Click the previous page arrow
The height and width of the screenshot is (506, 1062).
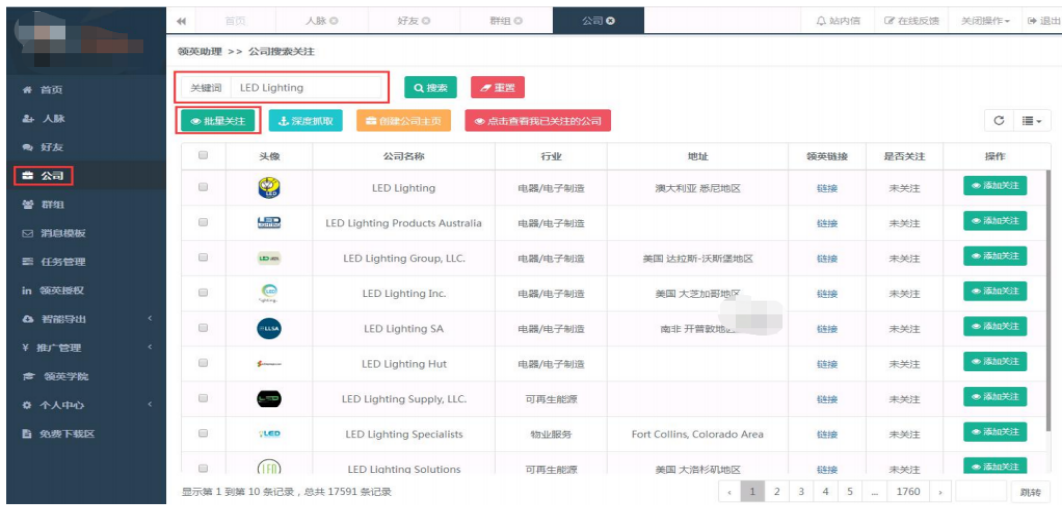click(x=729, y=491)
